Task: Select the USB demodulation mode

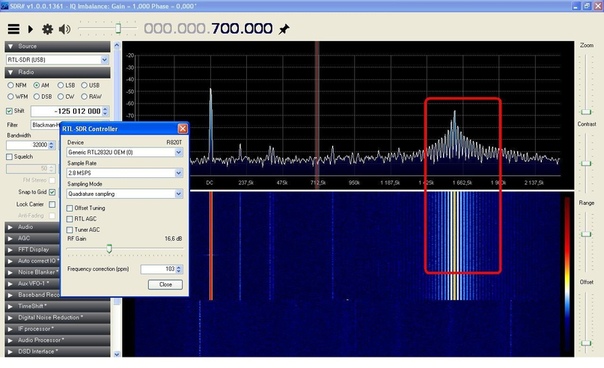Action: pos(84,85)
